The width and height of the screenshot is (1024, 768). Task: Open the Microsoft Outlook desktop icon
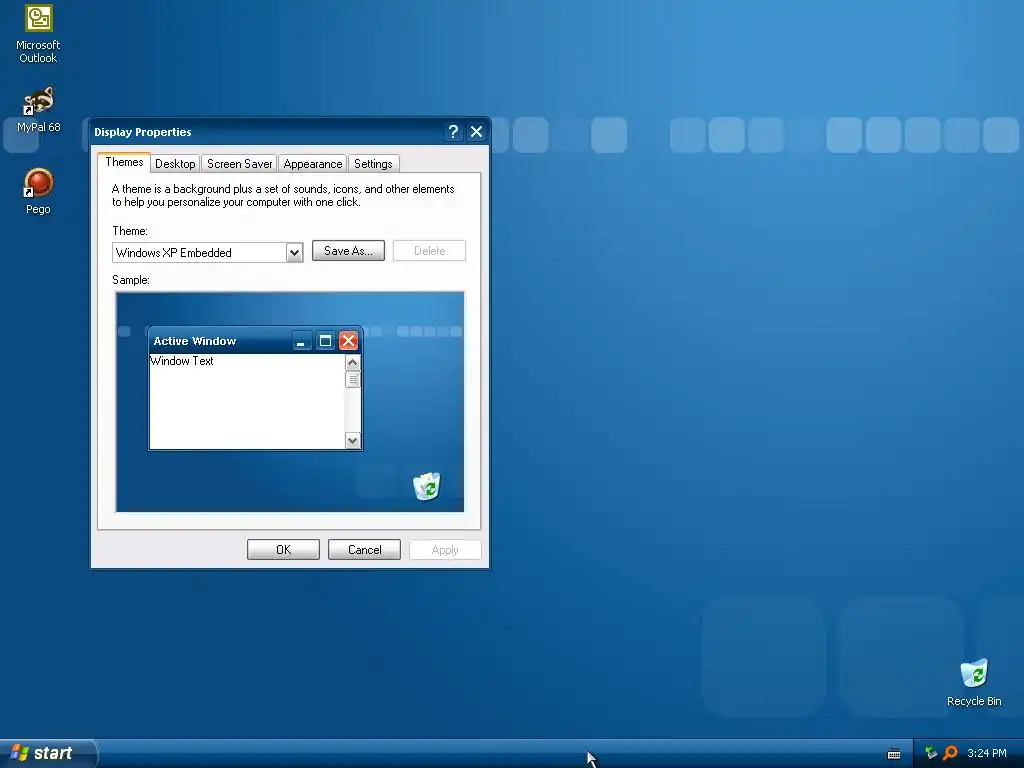[38, 33]
